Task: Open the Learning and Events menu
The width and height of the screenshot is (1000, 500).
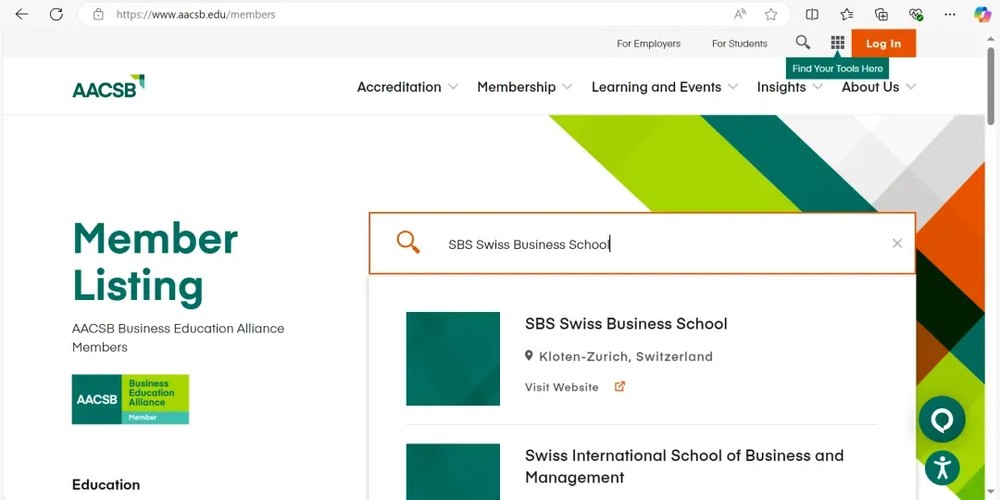Action: (x=656, y=87)
